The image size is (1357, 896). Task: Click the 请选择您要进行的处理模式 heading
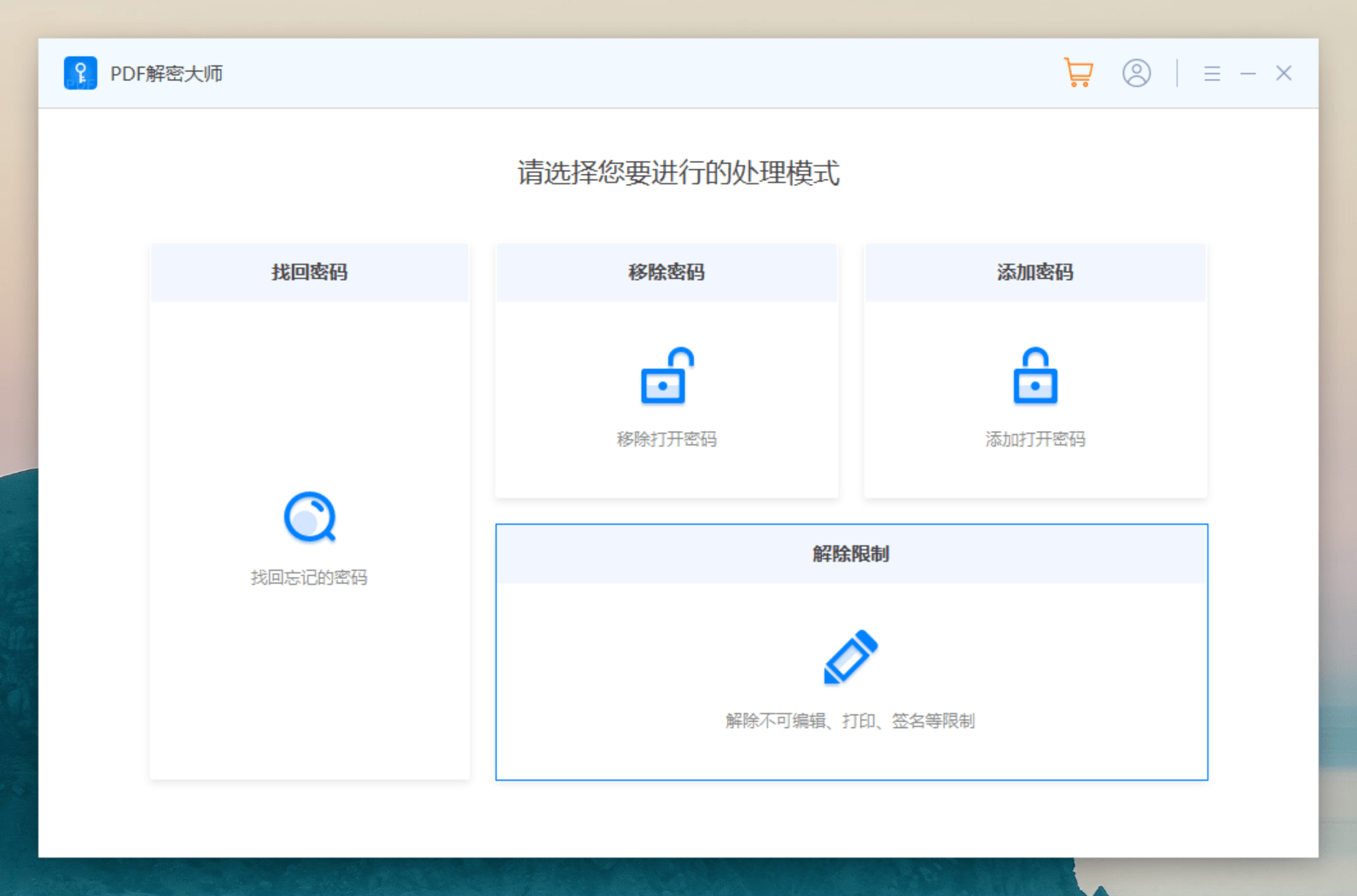(678, 173)
